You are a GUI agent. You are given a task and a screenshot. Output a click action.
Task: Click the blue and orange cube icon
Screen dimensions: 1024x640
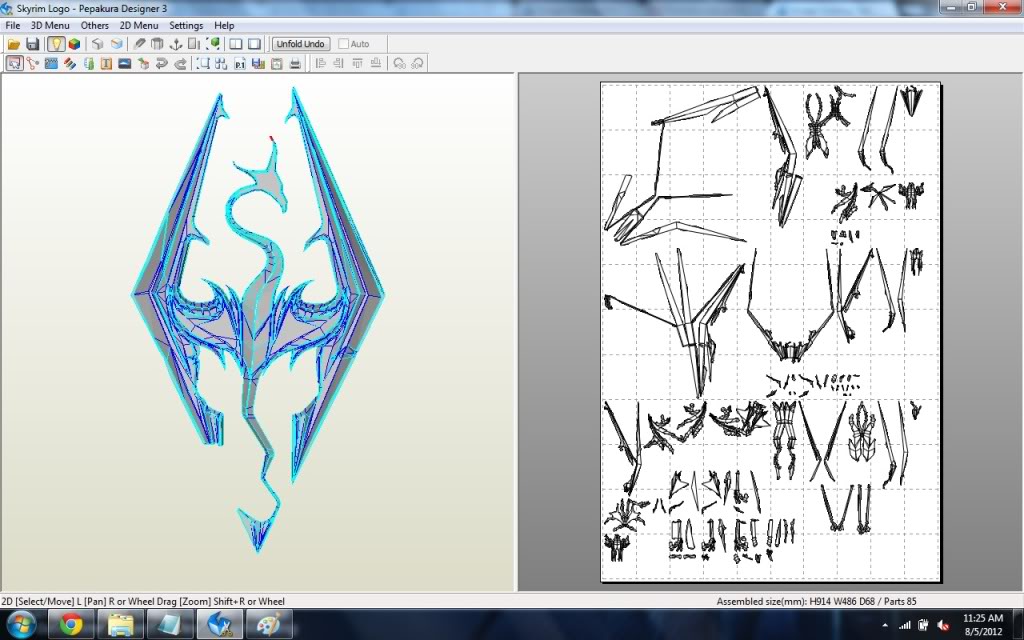(116, 44)
